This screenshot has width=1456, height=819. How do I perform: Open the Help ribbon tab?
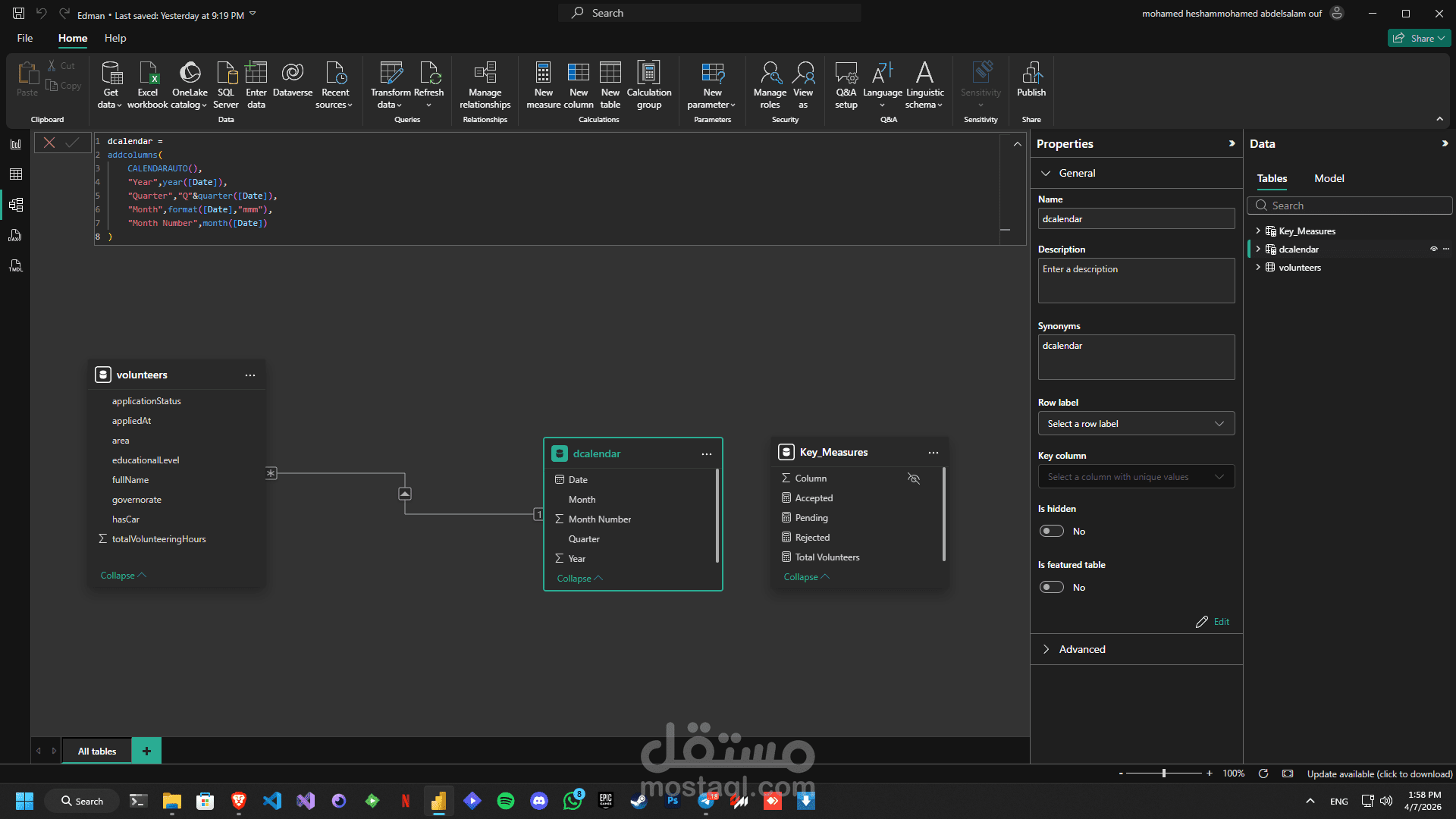coord(115,38)
